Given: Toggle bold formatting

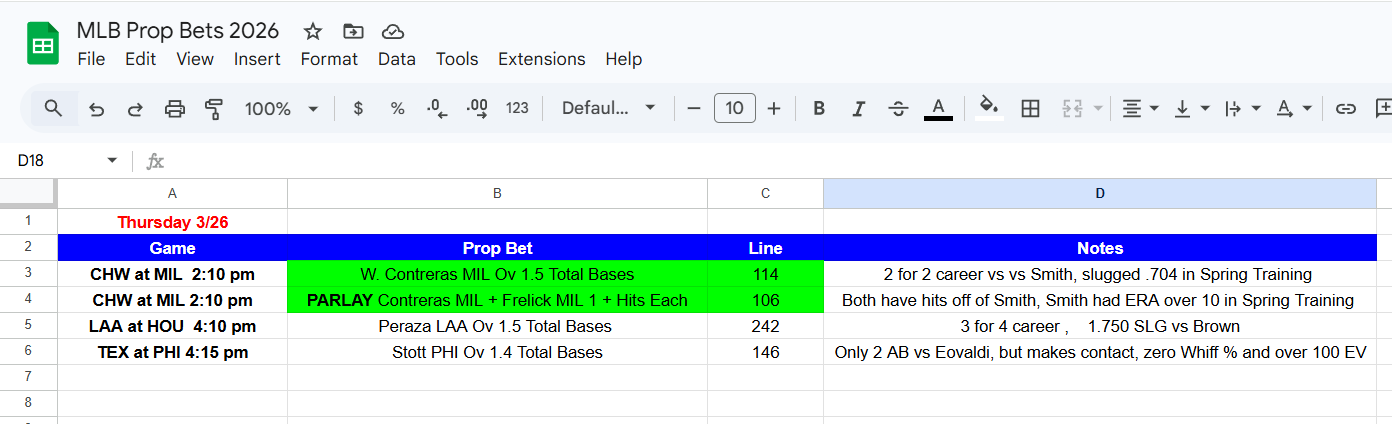Looking at the screenshot, I should click(819, 109).
